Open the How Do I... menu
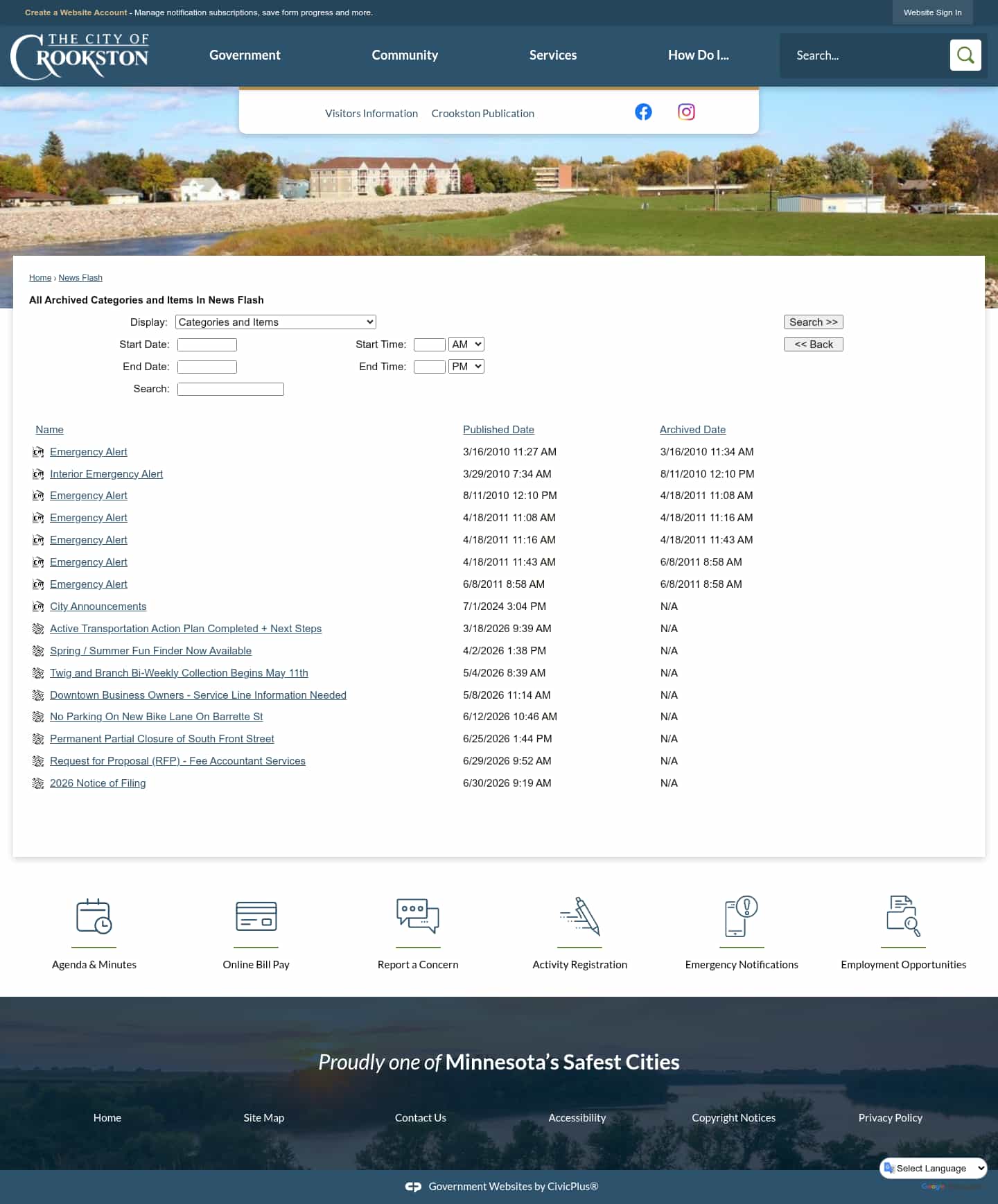Viewport: 998px width, 1204px height. pyautogui.click(x=699, y=55)
